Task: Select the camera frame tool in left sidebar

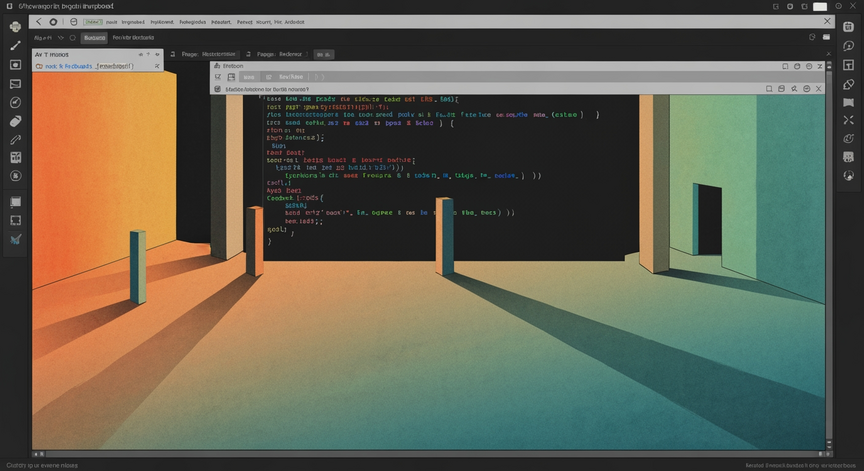Action: (x=15, y=65)
